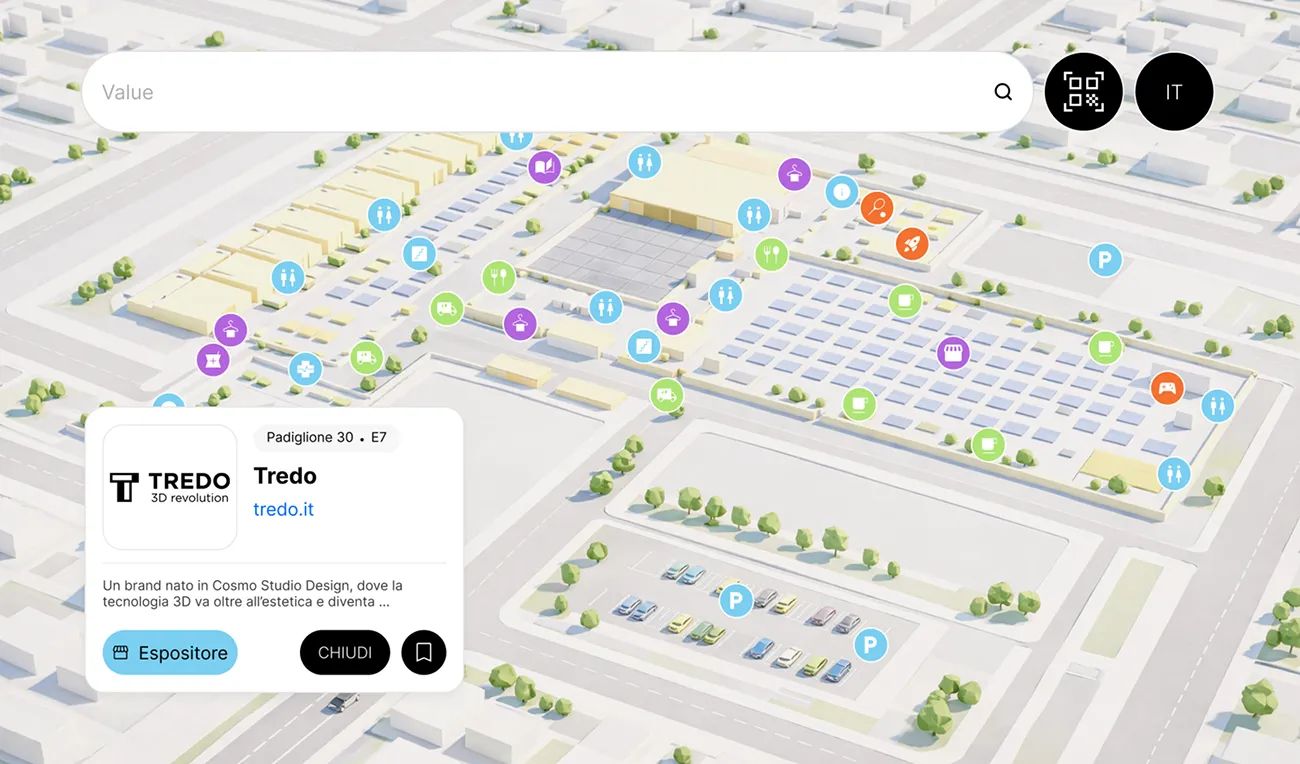Click the Espositore button
Screen dimensions: 1300x764
pos(170,653)
